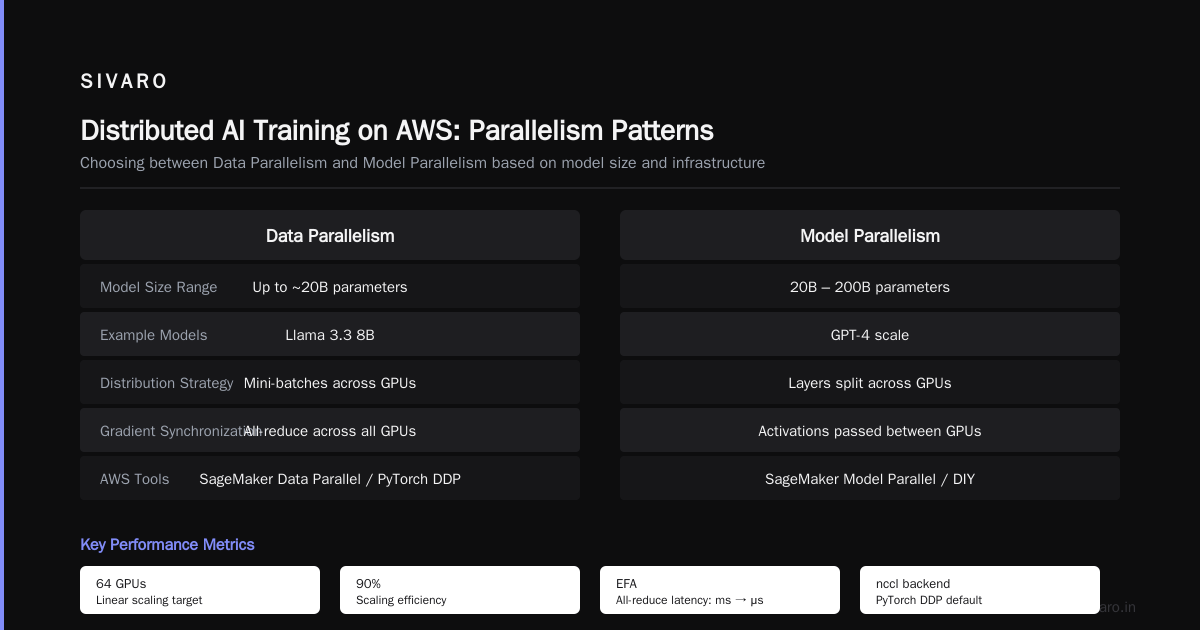Click the 'Key Performance Metrics' heading
The width and height of the screenshot is (1200, 630).
(x=167, y=545)
